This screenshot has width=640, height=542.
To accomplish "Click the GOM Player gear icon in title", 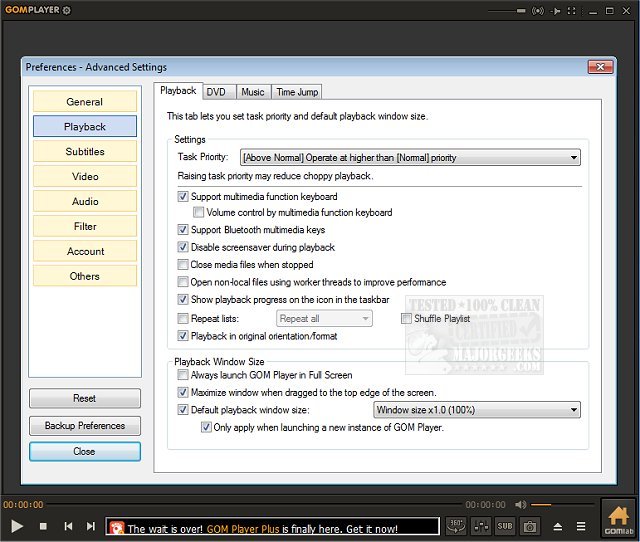I will click(x=66, y=10).
